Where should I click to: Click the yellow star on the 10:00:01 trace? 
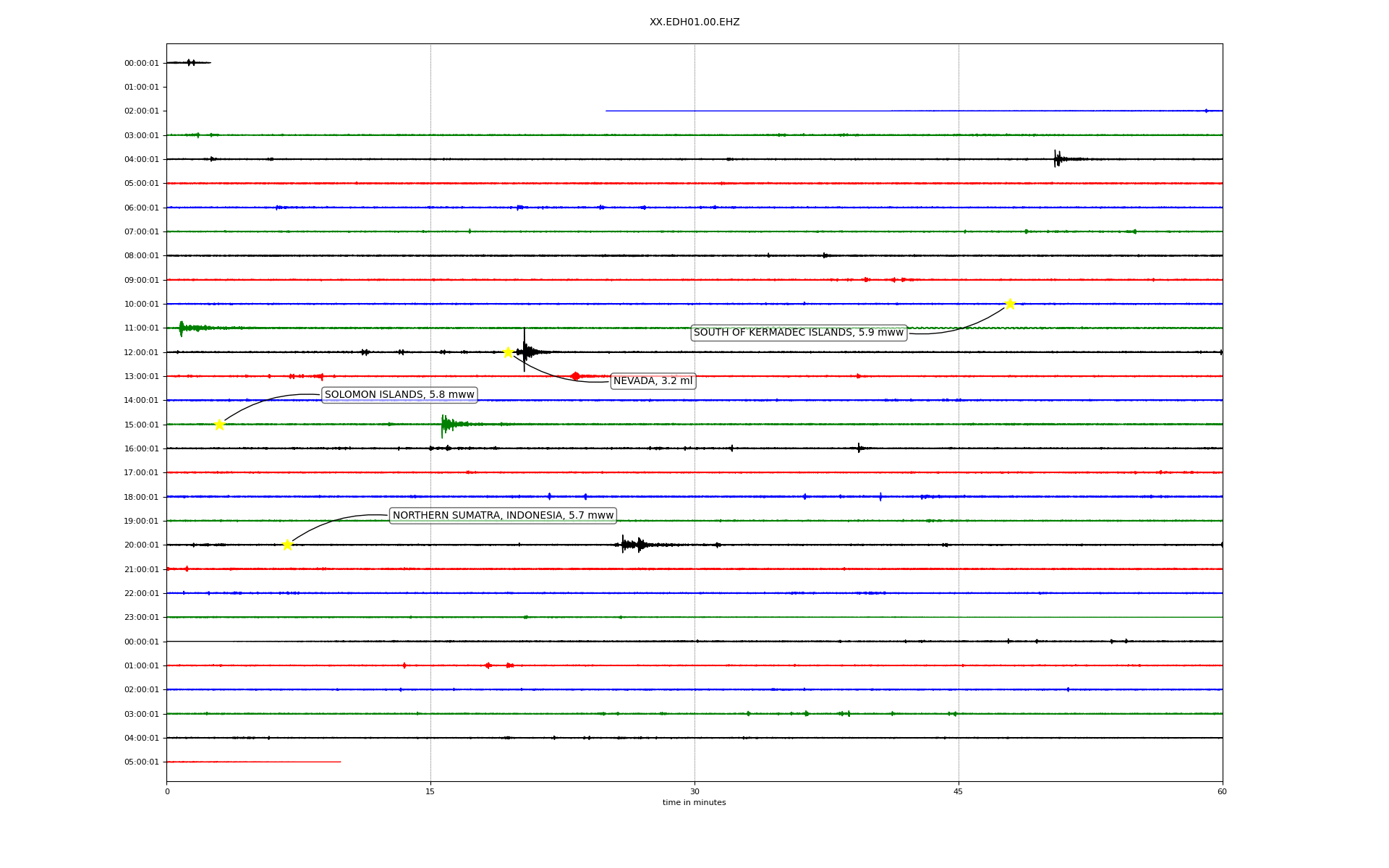coord(1010,304)
